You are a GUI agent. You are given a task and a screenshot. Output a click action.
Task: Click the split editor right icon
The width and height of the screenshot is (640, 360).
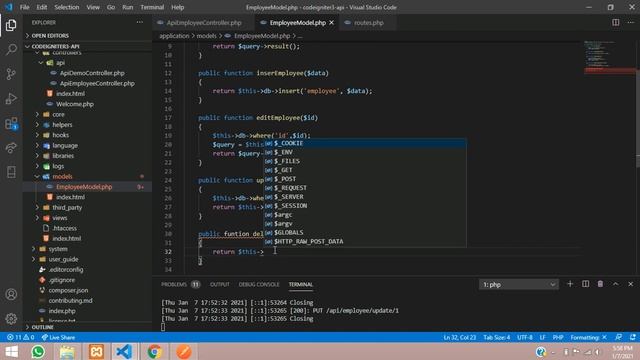[616, 22]
